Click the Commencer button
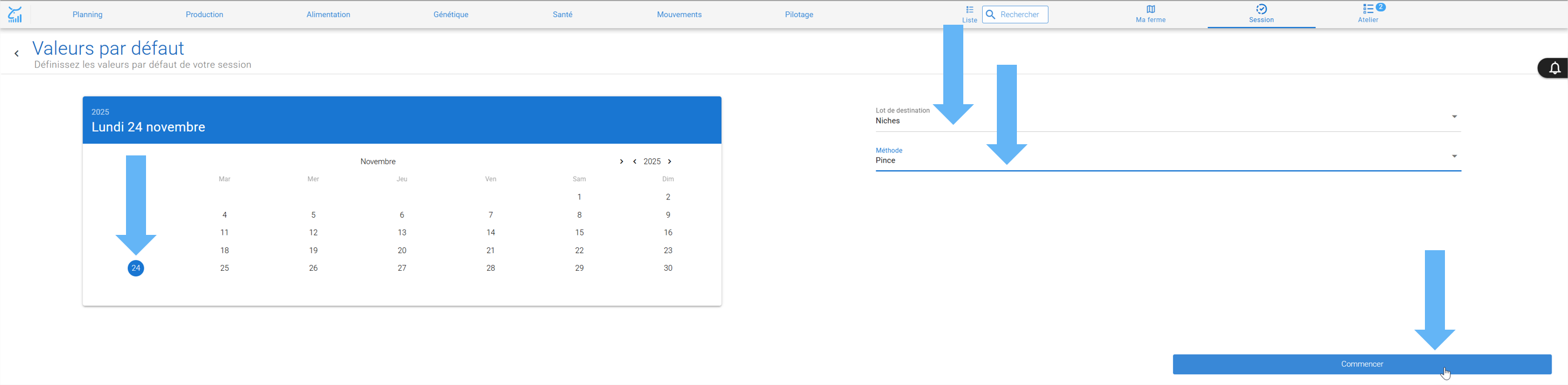This screenshot has width=1568, height=385. [x=1363, y=364]
